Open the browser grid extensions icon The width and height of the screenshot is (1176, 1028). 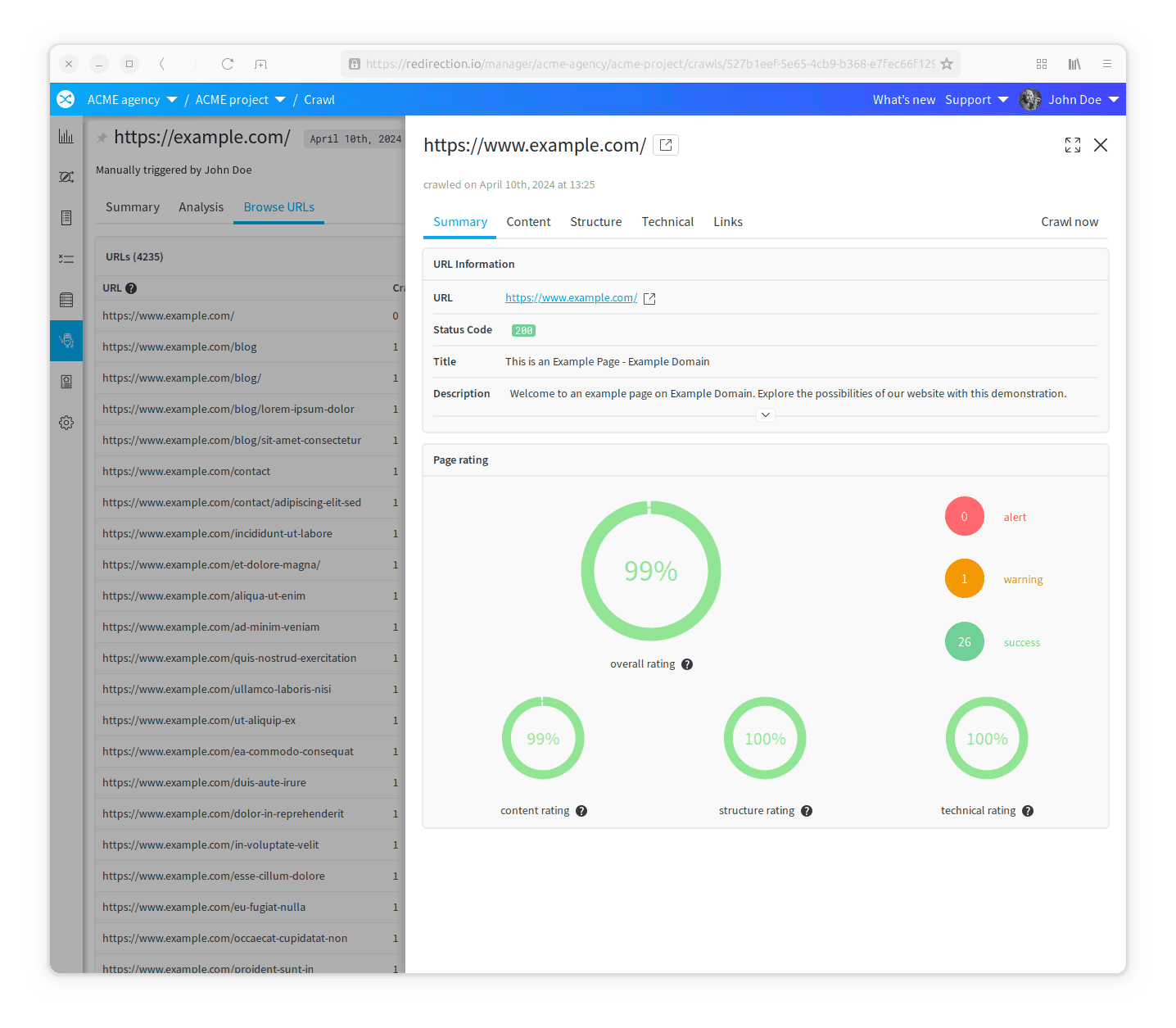1042,64
